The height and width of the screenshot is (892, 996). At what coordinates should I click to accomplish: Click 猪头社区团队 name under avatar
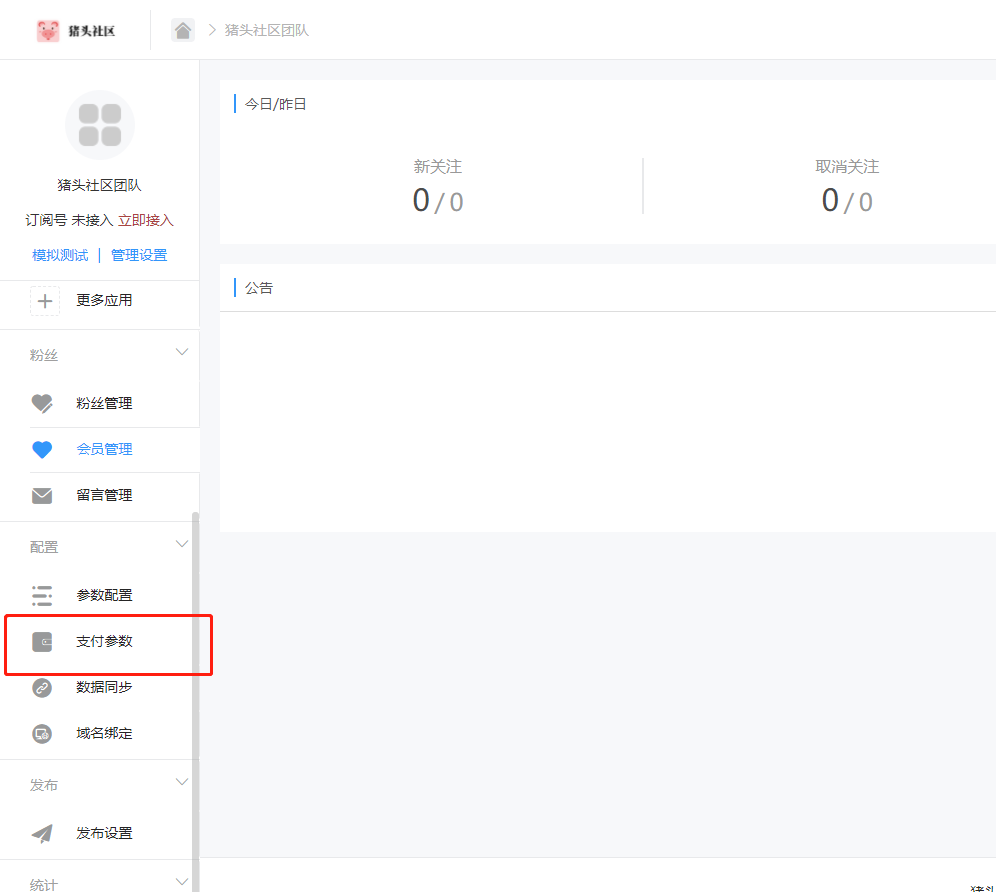[x=100, y=186]
